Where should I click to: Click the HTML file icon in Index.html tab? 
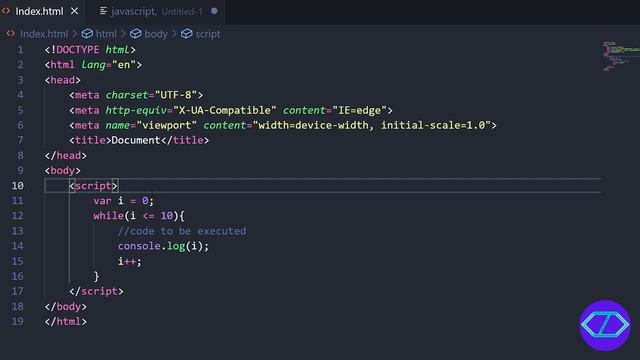coord(6,11)
